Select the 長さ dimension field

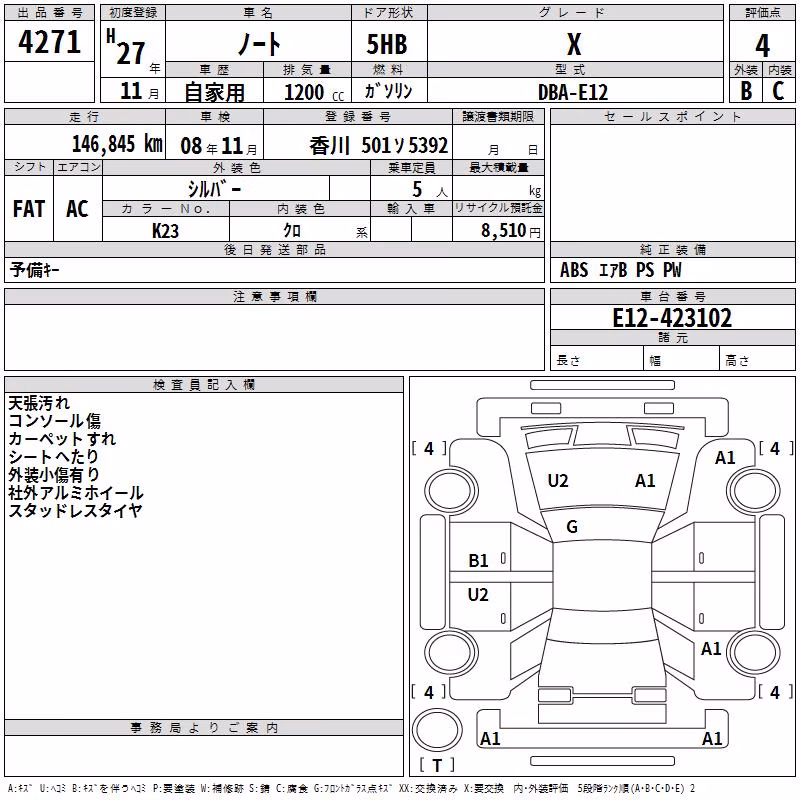coord(597,358)
